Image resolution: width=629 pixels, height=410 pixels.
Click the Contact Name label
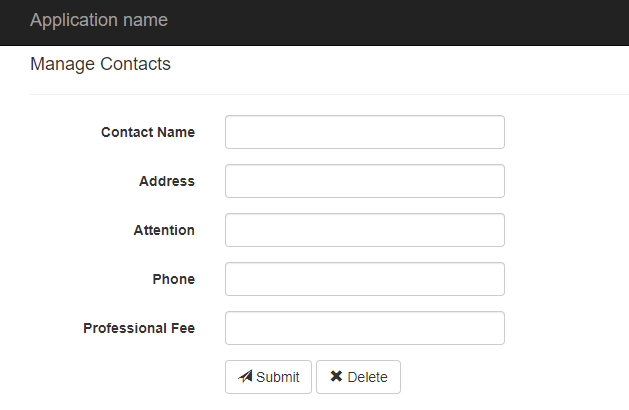(x=148, y=132)
